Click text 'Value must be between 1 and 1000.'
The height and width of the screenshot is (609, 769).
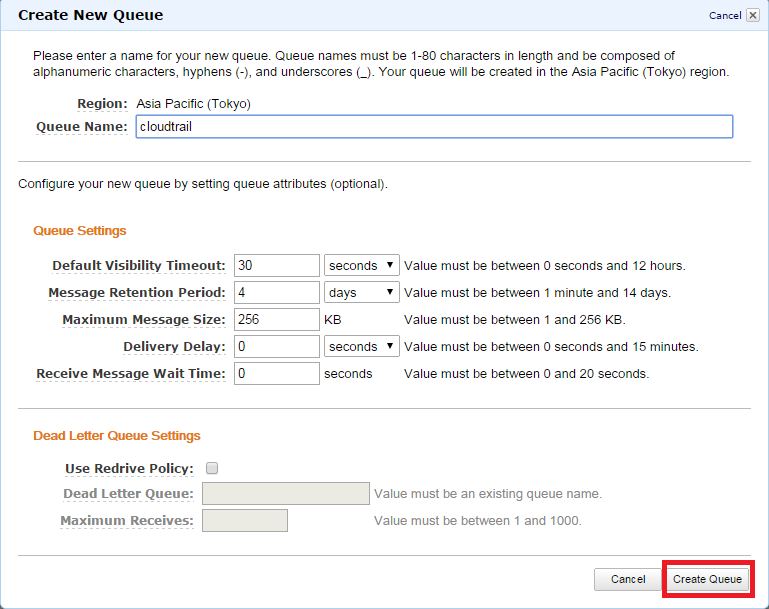pyautogui.click(x=478, y=521)
